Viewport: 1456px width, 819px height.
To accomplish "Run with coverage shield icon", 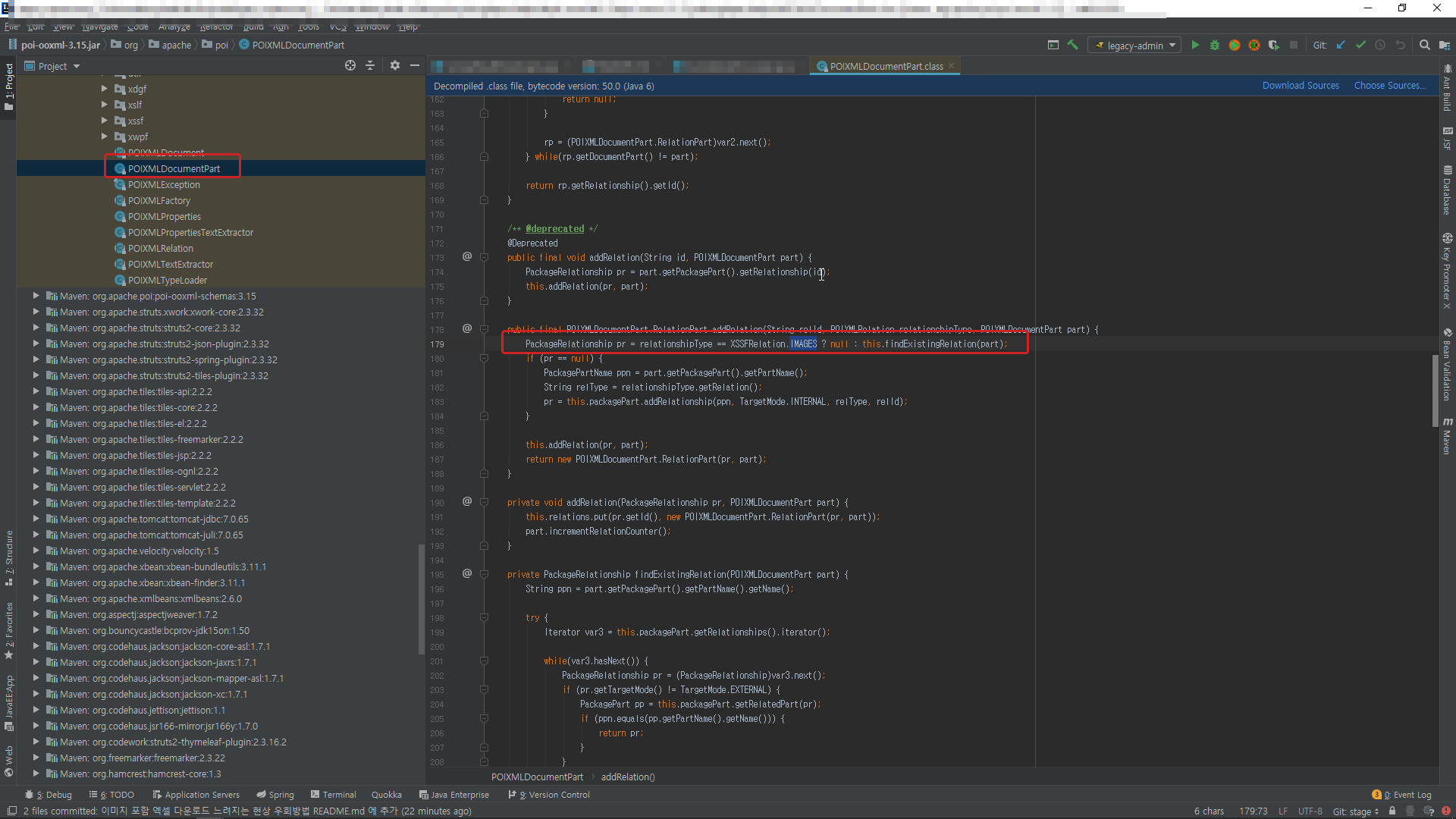I will pos(1274,45).
